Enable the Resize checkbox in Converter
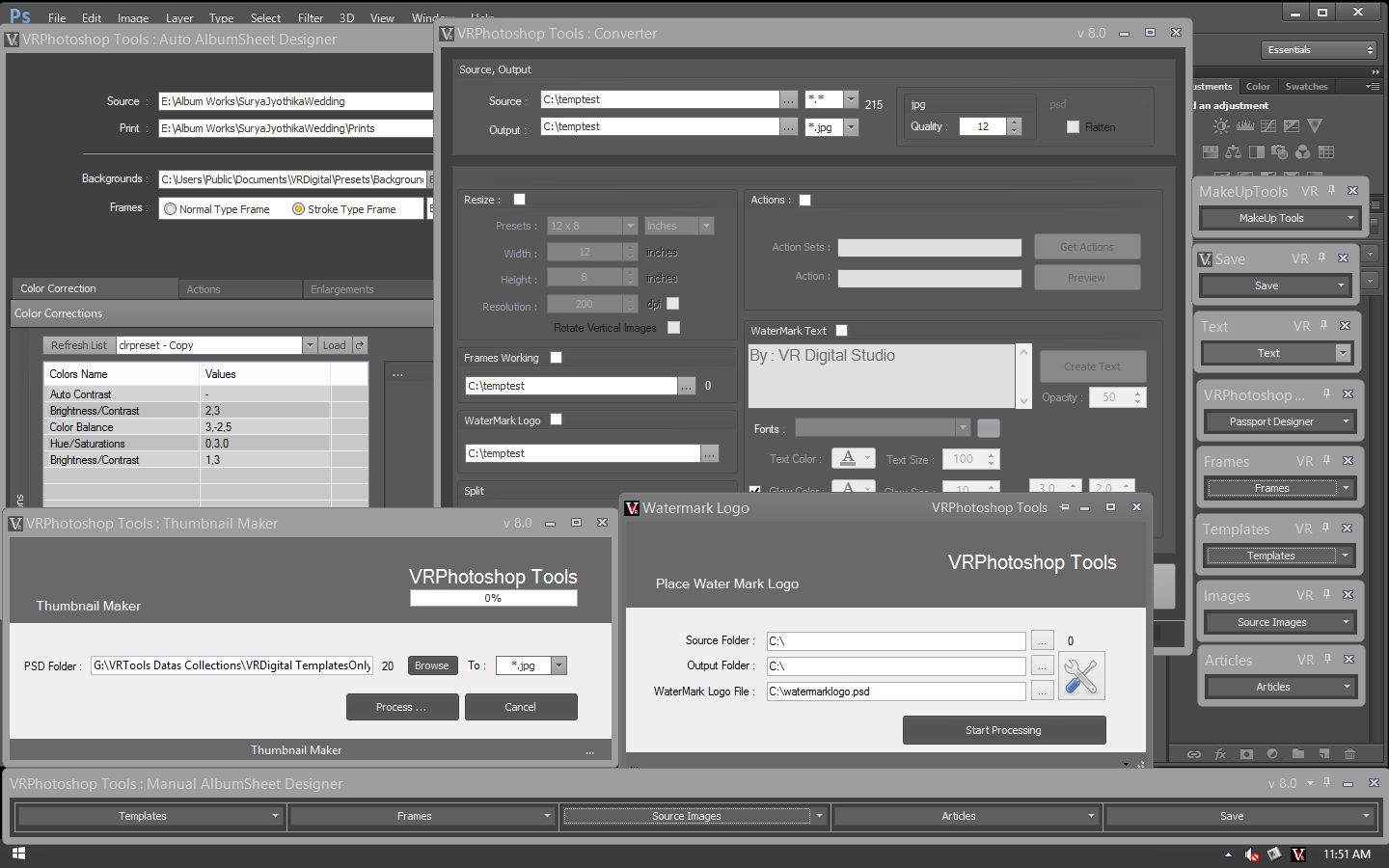 tap(519, 199)
